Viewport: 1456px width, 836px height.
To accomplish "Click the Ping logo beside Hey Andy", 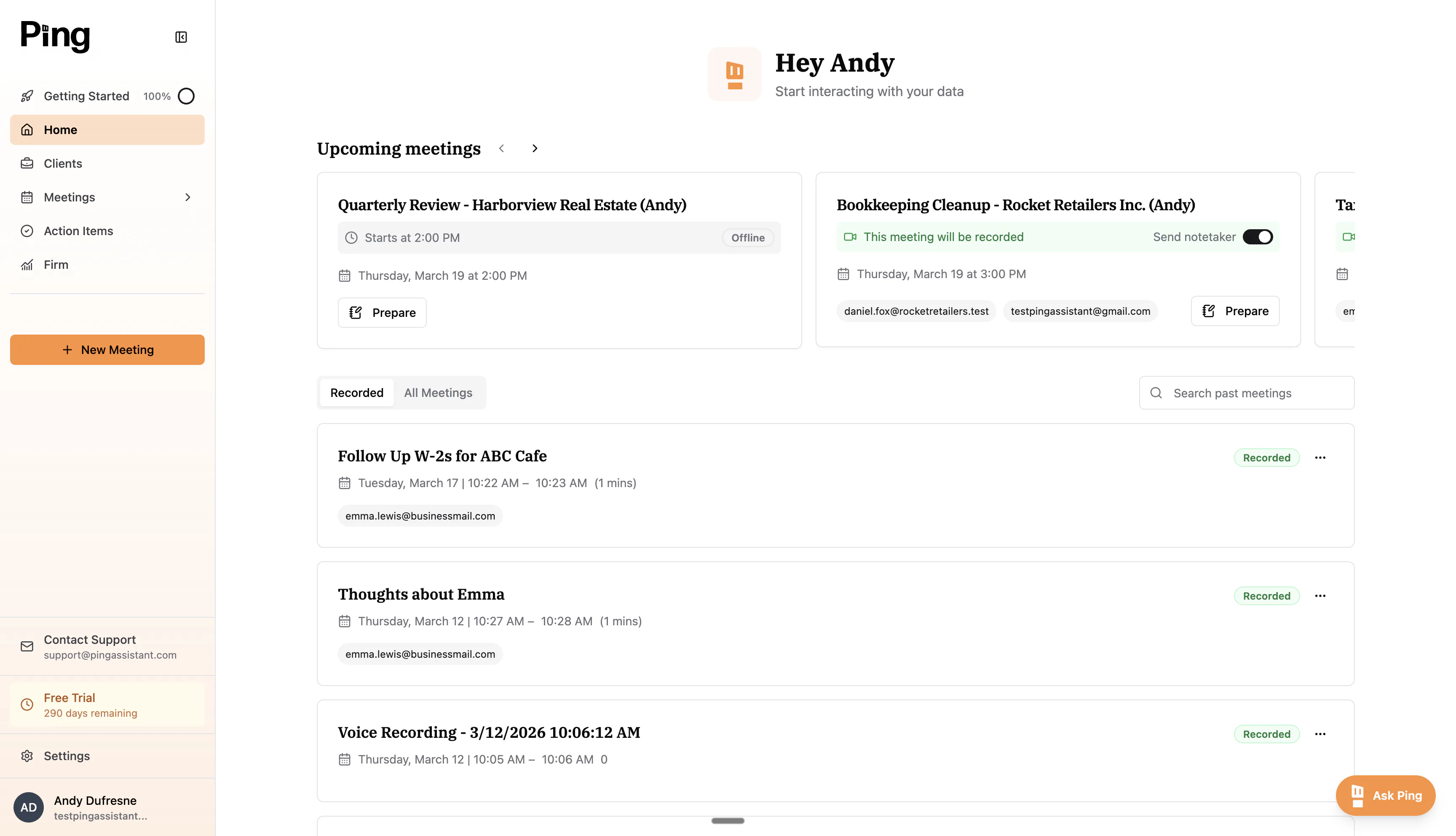I will [735, 75].
